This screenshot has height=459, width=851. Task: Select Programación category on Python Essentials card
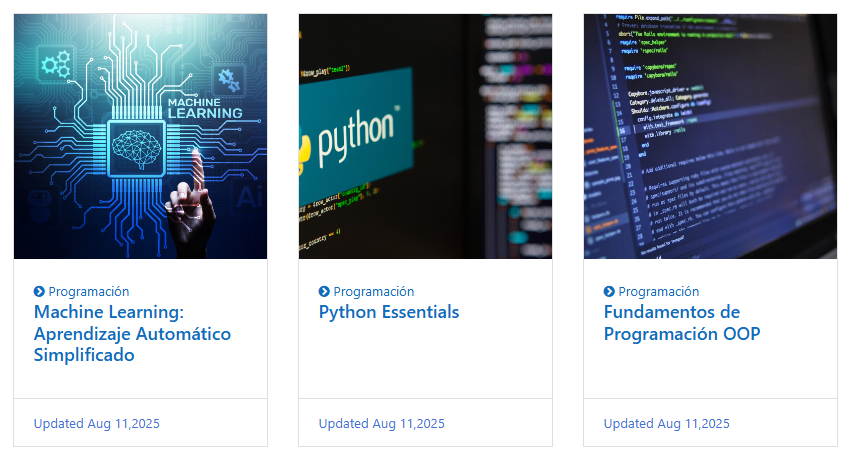click(374, 292)
